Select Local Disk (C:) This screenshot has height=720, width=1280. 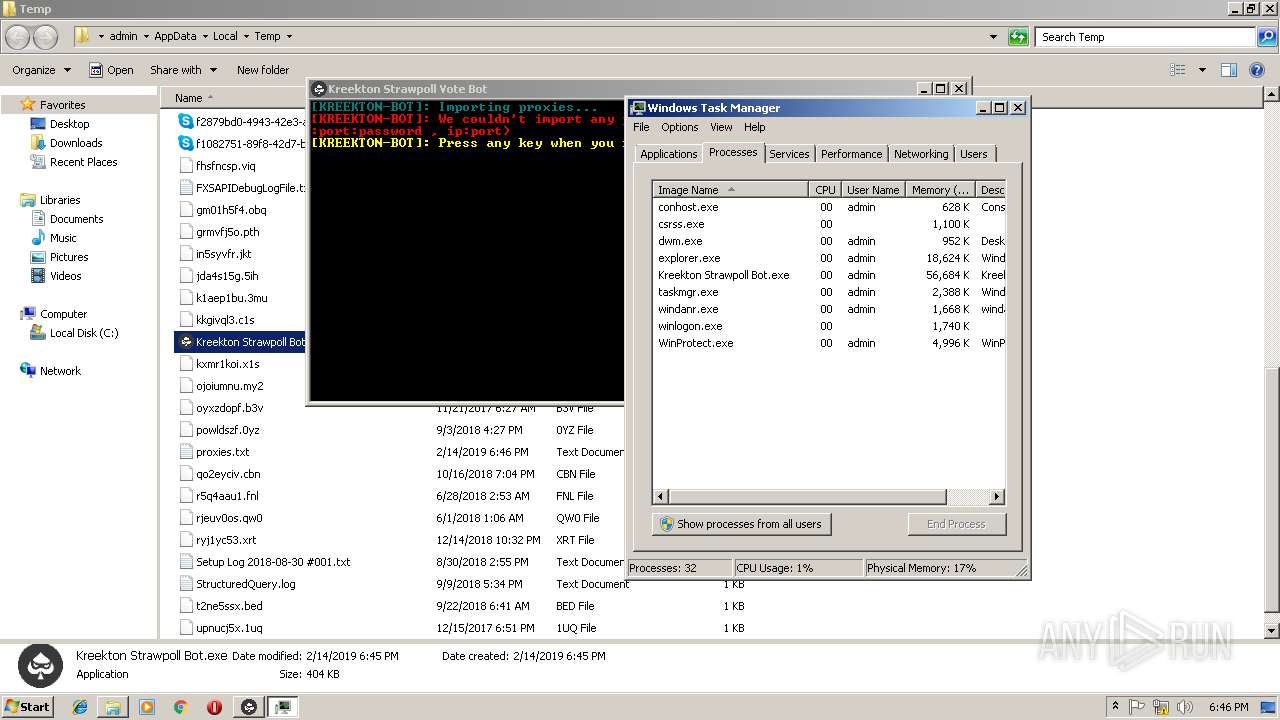pyautogui.click(x=83, y=333)
